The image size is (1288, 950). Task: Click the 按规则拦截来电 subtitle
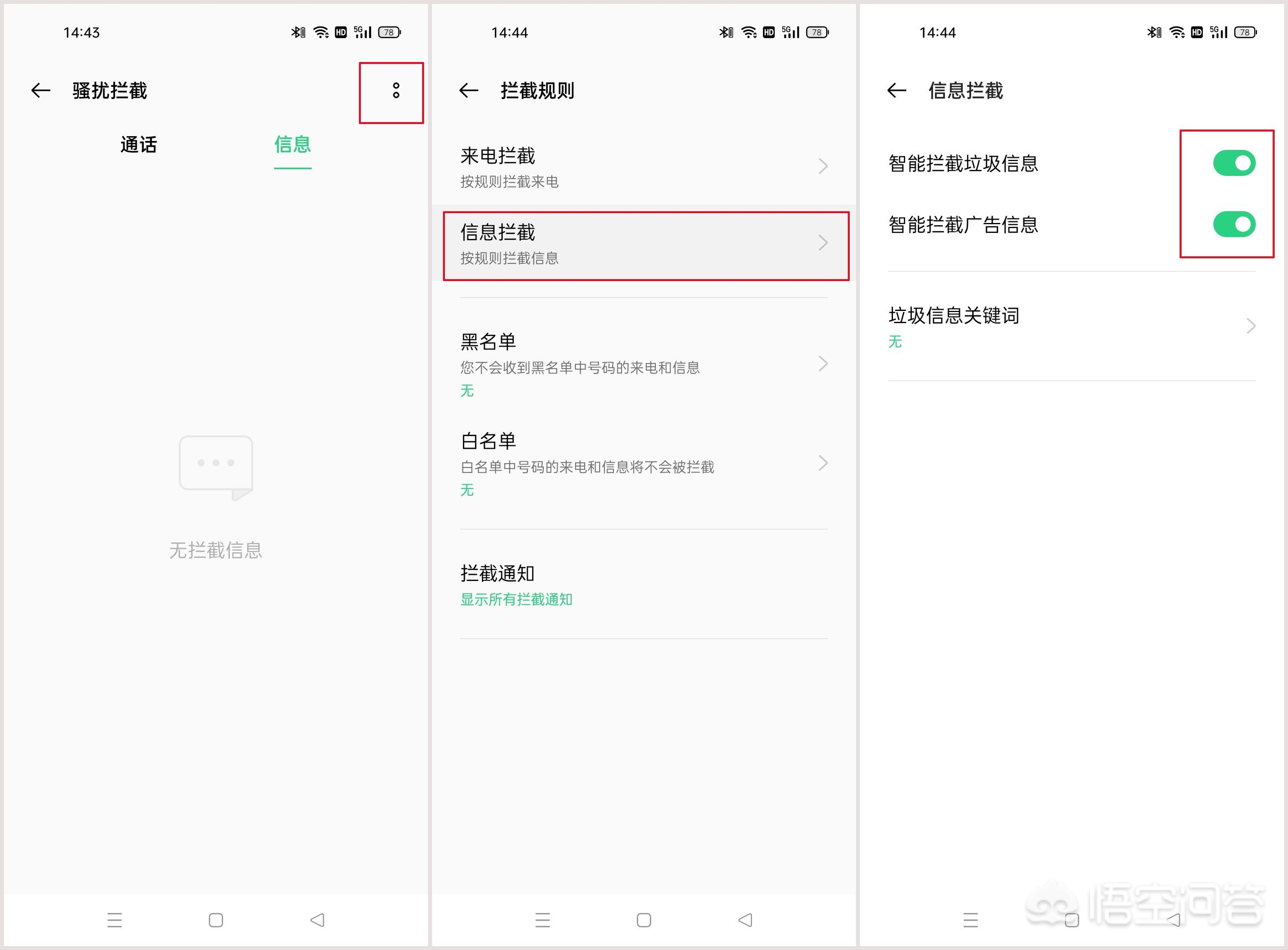click(x=510, y=182)
